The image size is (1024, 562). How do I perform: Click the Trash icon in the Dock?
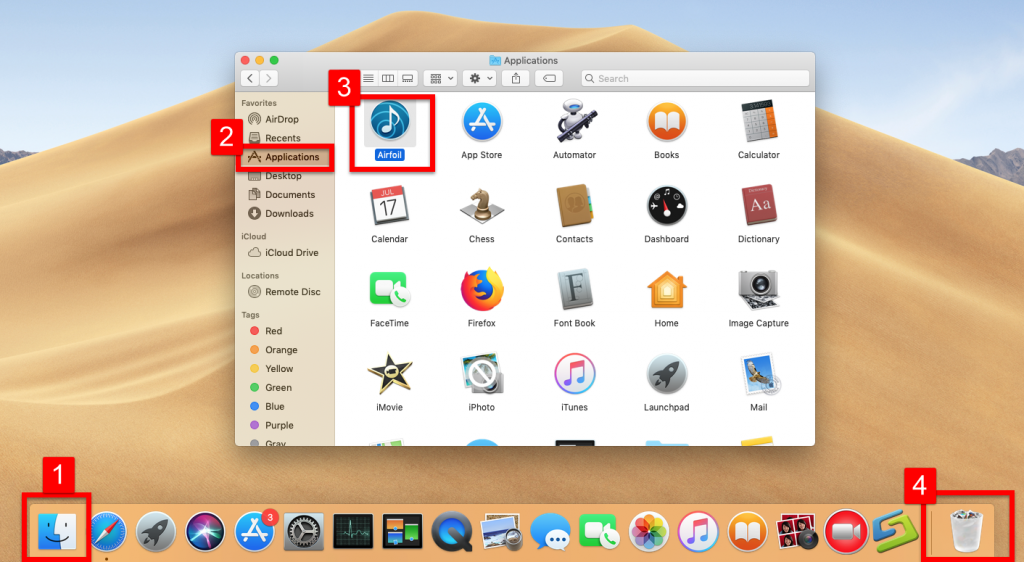tap(966, 530)
